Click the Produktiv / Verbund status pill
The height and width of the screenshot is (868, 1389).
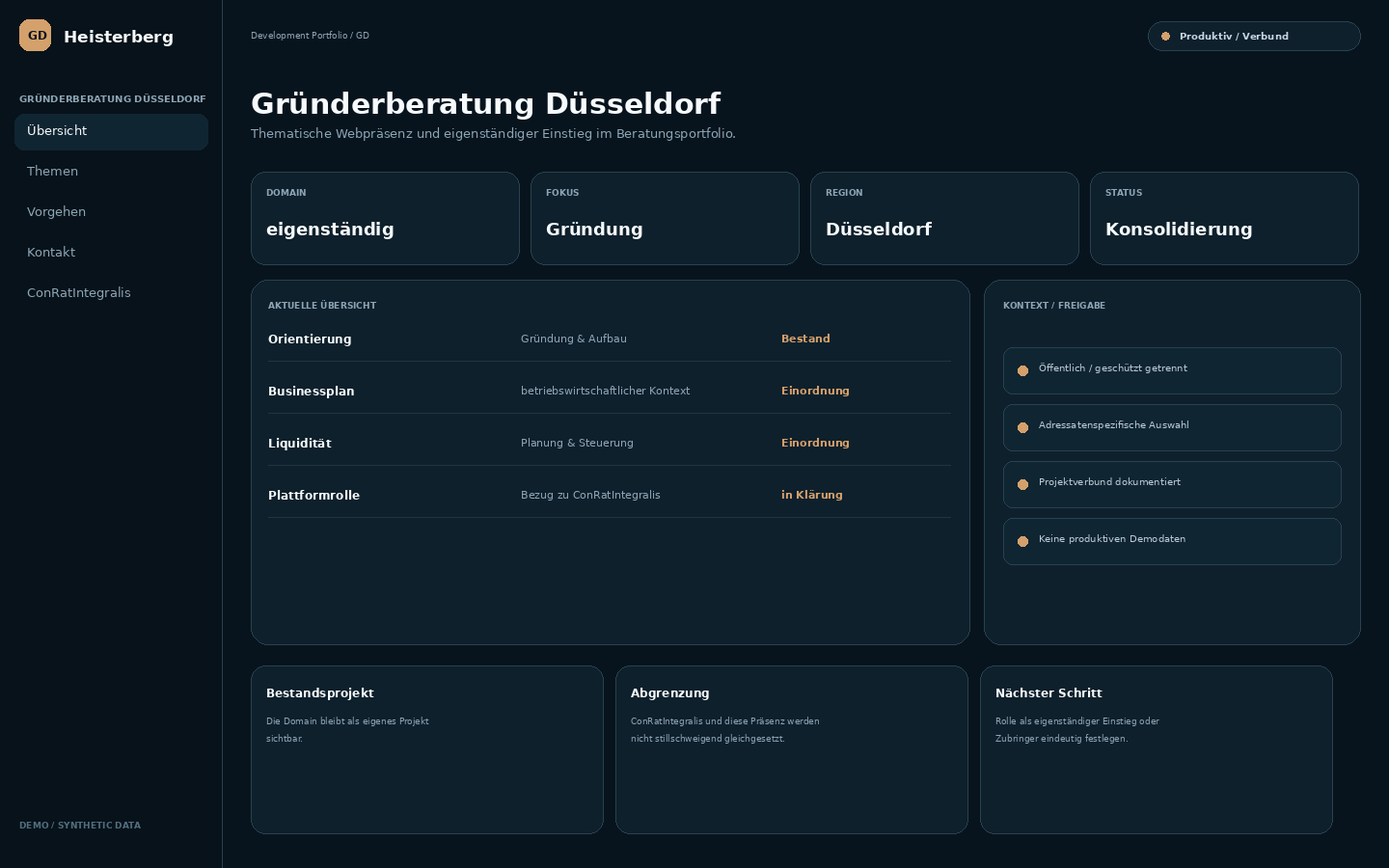point(1254,37)
